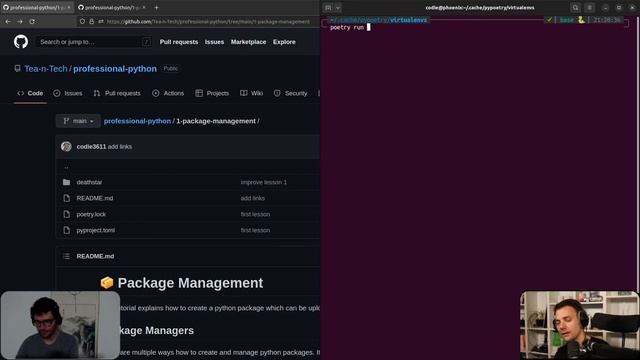Open Marketplace in GitHub header
Image resolution: width=640 pixels, height=360 pixels.
[x=248, y=42]
